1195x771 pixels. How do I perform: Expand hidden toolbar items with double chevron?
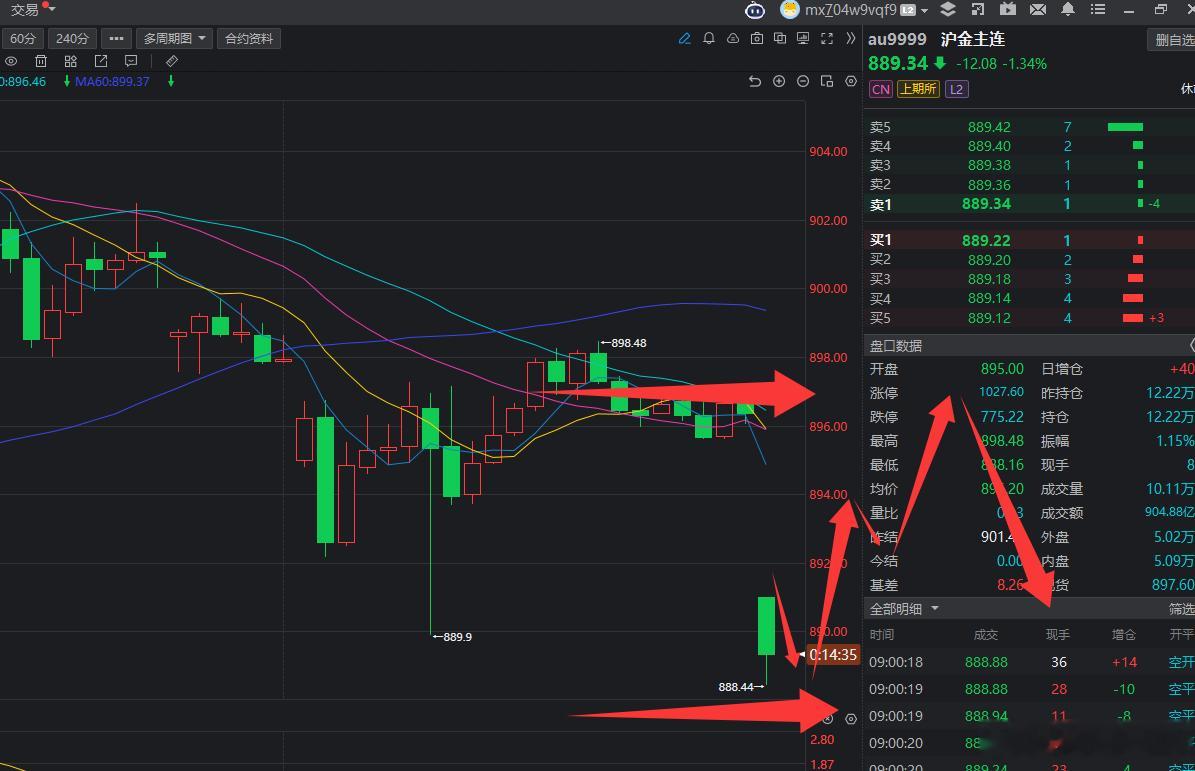pos(851,38)
